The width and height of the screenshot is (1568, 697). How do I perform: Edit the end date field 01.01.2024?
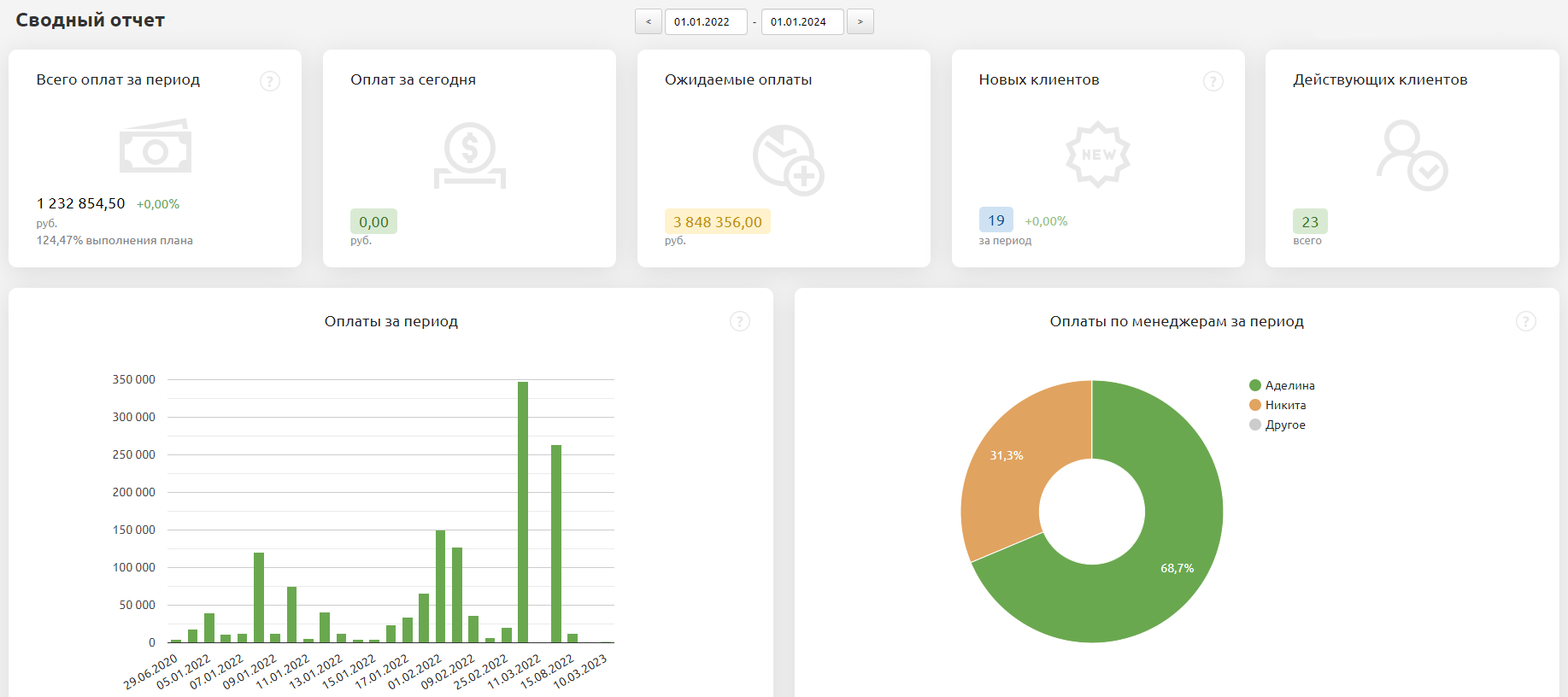[x=802, y=21]
